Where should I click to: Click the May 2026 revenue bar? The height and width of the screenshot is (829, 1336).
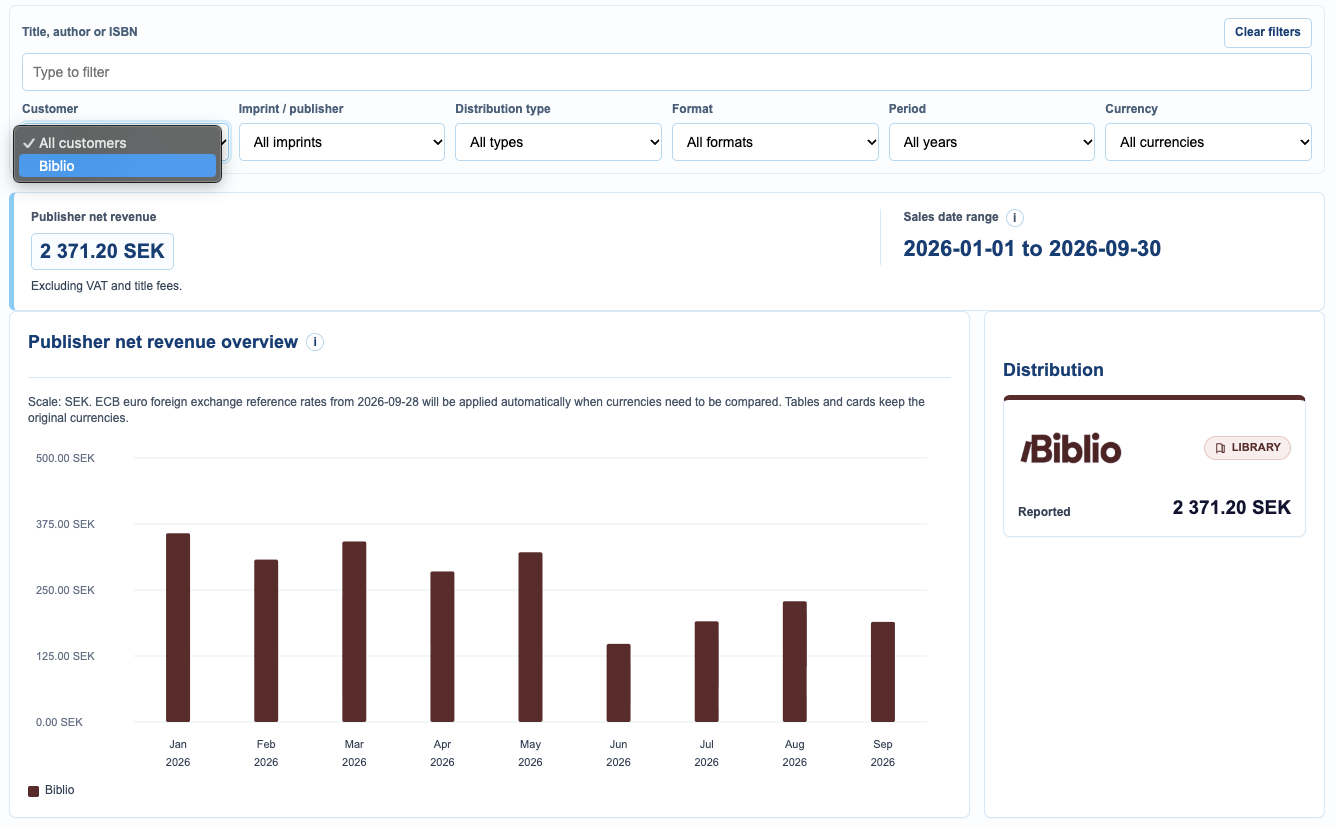tap(530, 637)
